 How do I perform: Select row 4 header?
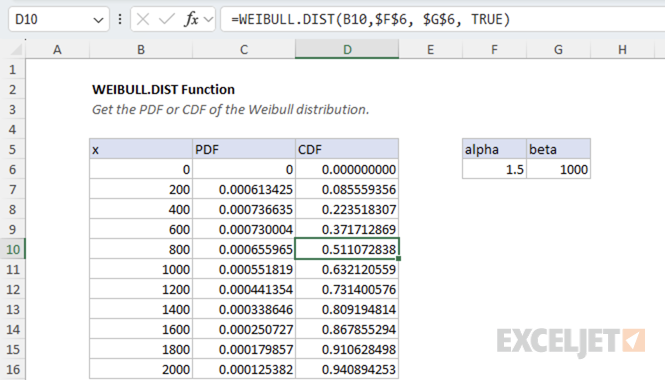point(13,129)
